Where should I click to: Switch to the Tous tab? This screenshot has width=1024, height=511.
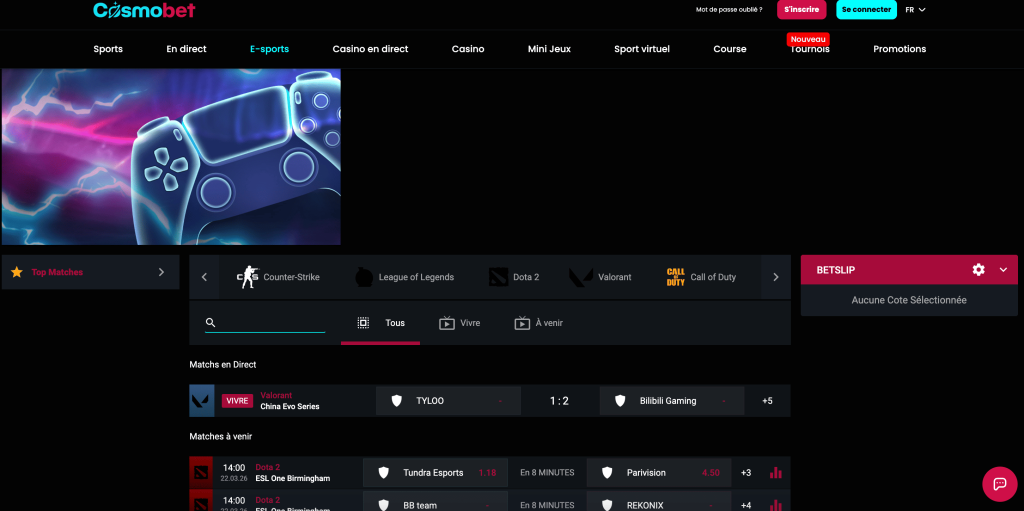(x=380, y=323)
